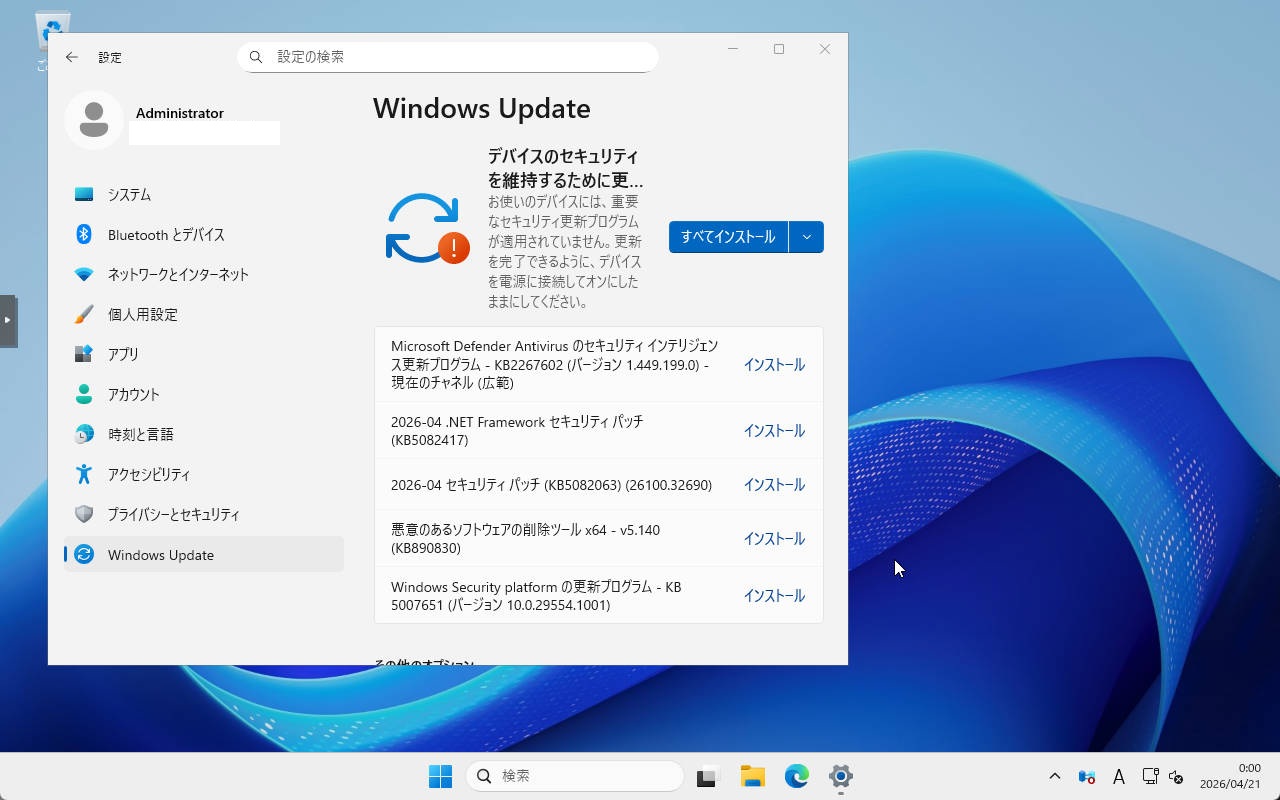Install the Defender Antivirus KB2267602 update

773,365
